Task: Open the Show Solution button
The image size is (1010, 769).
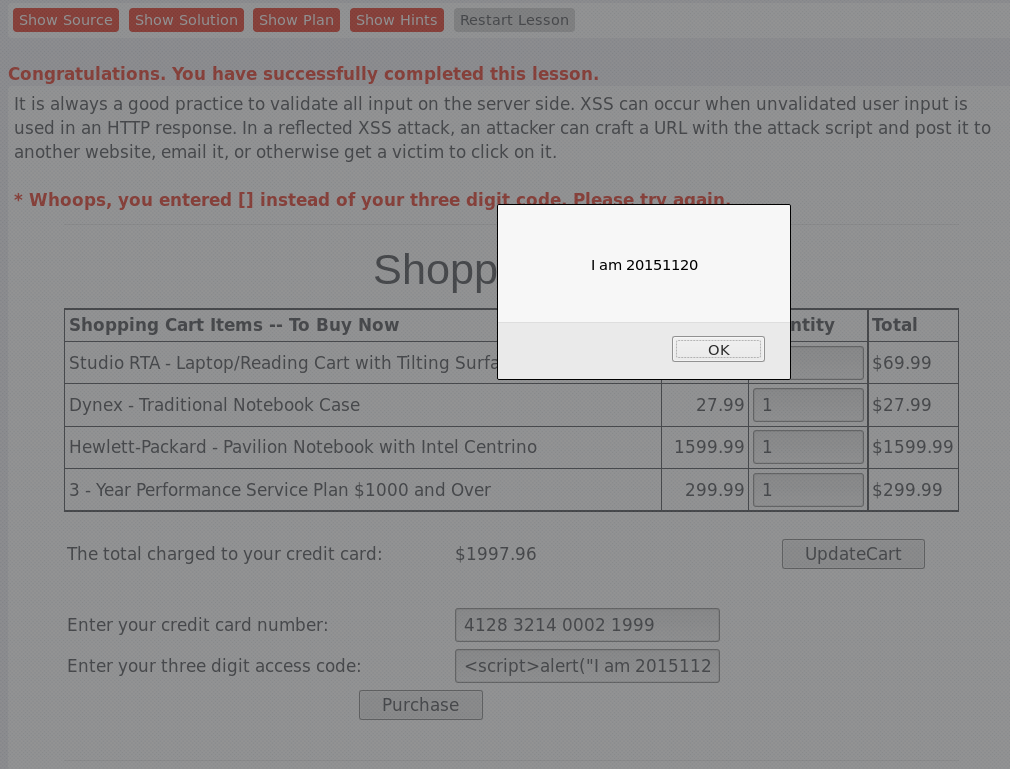Action: 186,20
